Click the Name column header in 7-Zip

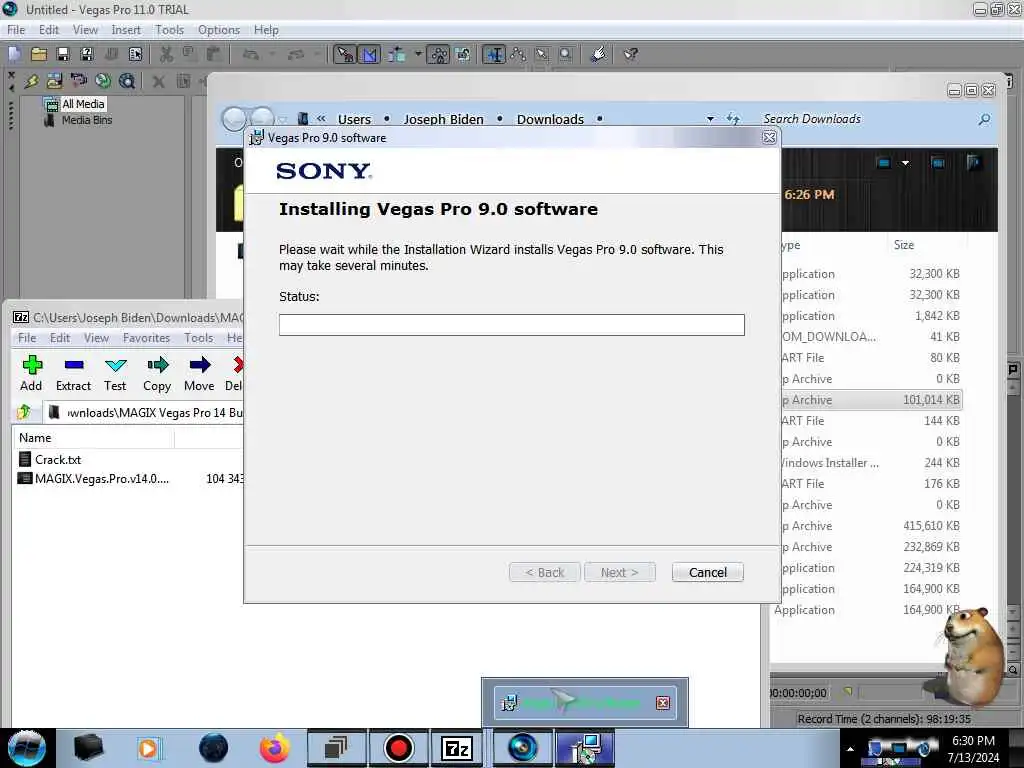pos(93,438)
